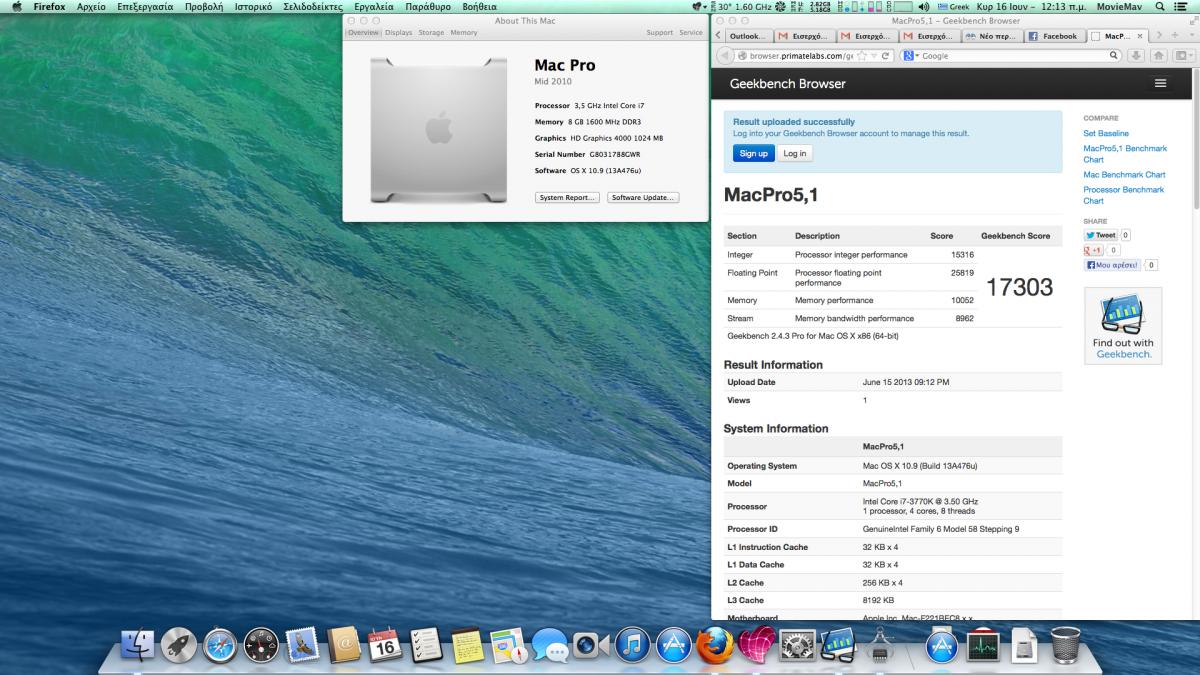The width and height of the screenshot is (1200, 675).
Task: Switch to Memory tab in About This Mac
Action: pyautogui.click(x=464, y=33)
